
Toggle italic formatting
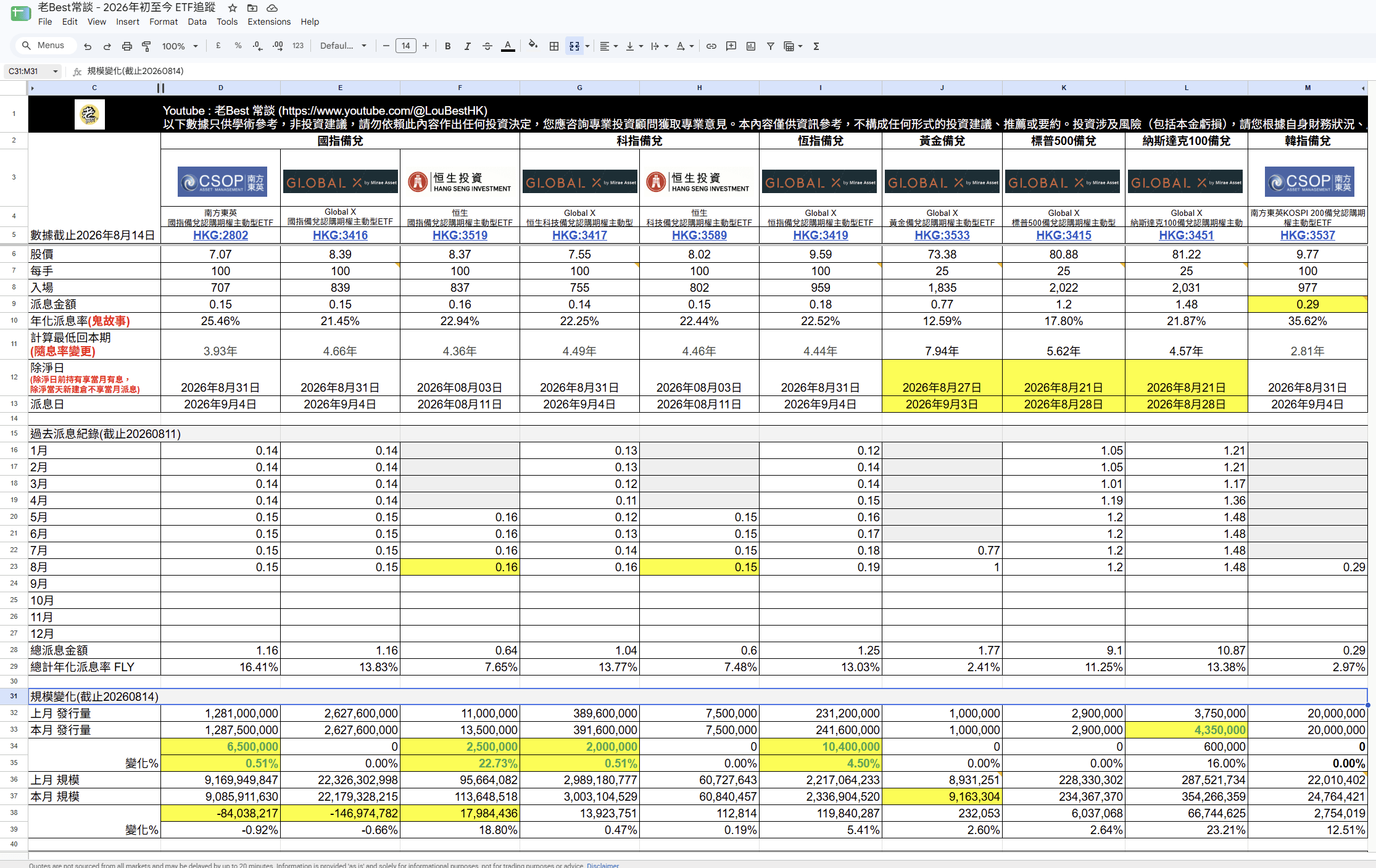pyautogui.click(x=468, y=46)
